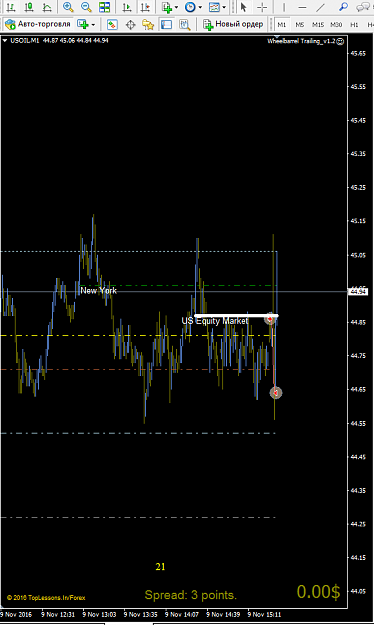Open the periods clock icon
Screen dimensions: 374x625
(191, 7)
